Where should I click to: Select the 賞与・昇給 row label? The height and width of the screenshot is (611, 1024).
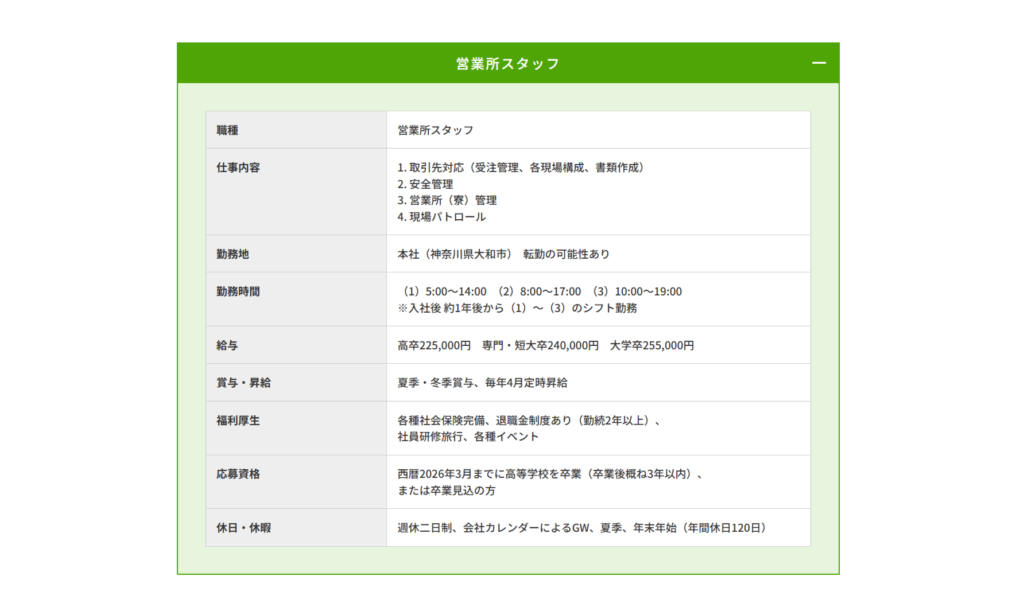point(244,383)
